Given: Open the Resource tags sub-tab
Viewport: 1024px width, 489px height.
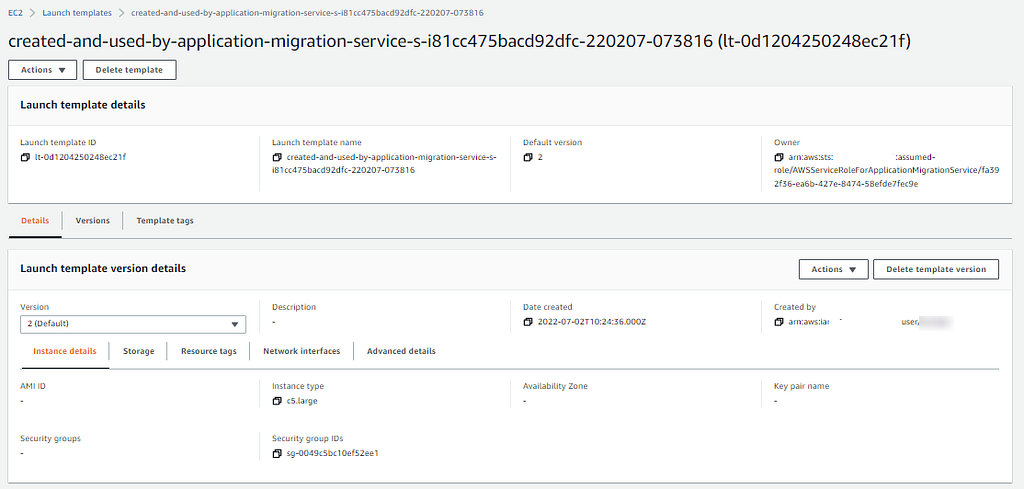Looking at the screenshot, I should [208, 351].
